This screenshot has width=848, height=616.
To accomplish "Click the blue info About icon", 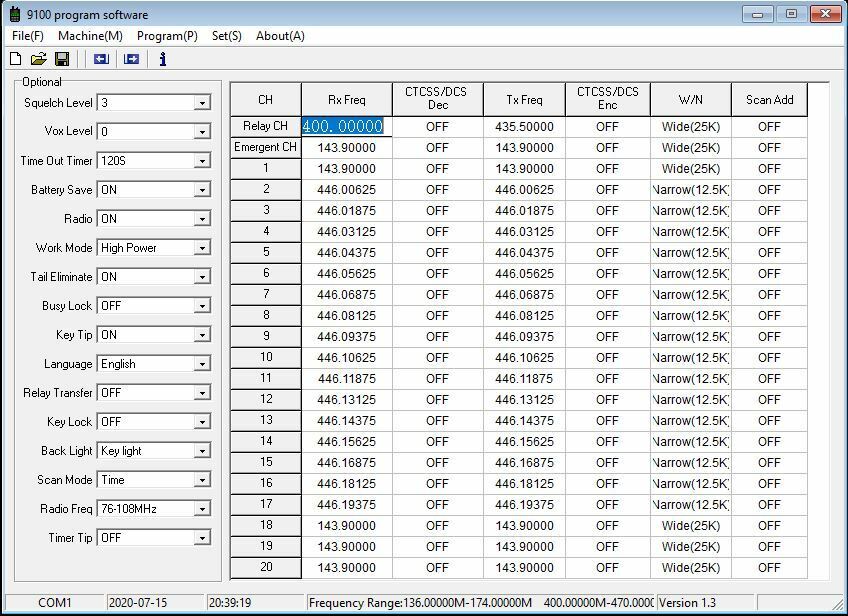I will pyautogui.click(x=163, y=59).
